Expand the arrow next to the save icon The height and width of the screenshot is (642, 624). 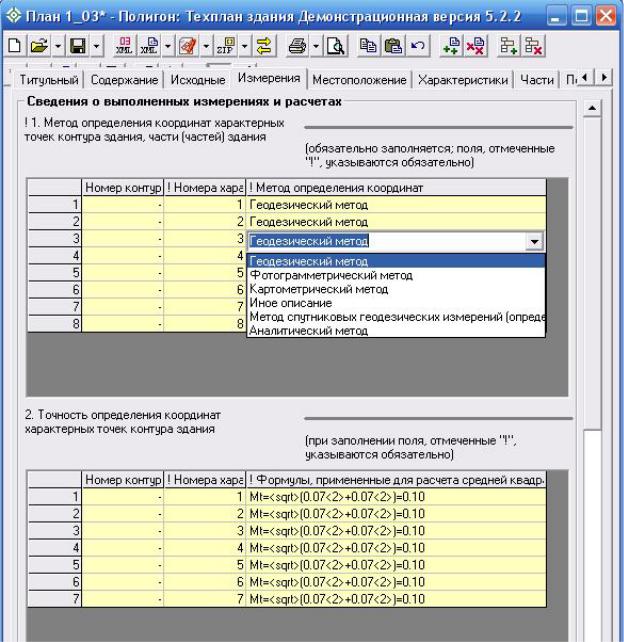point(96,45)
